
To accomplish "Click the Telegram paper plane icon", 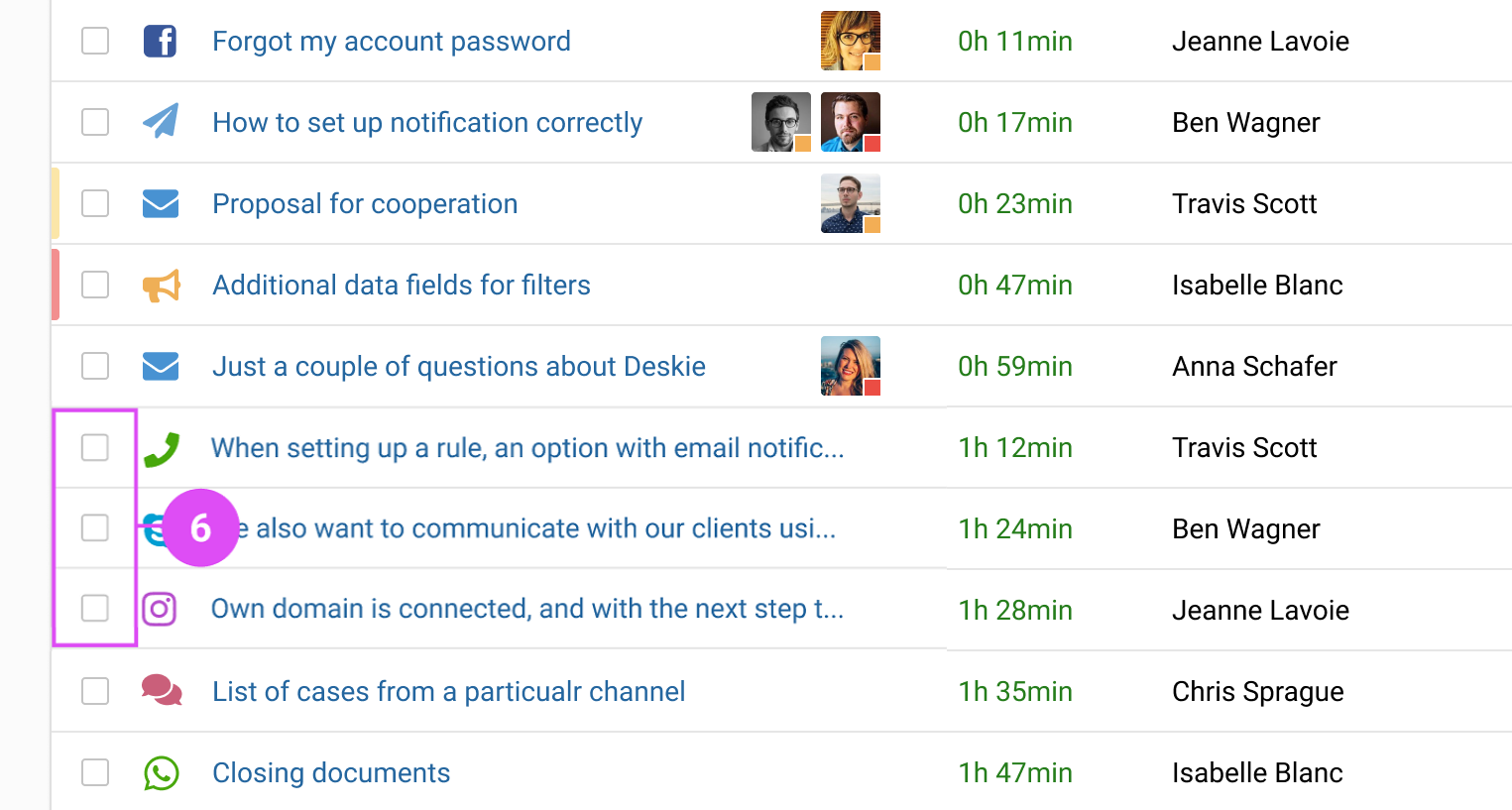I will pyautogui.click(x=161, y=121).
